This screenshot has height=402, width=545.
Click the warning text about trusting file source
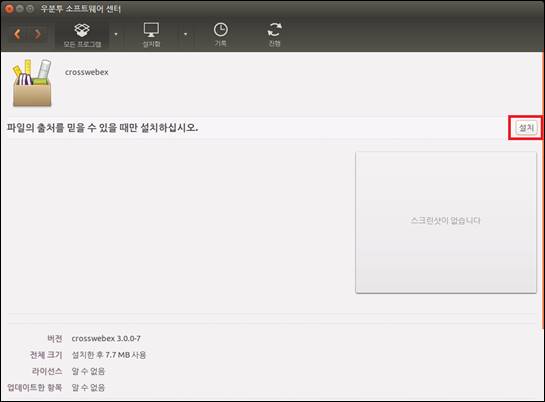[x=103, y=128]
